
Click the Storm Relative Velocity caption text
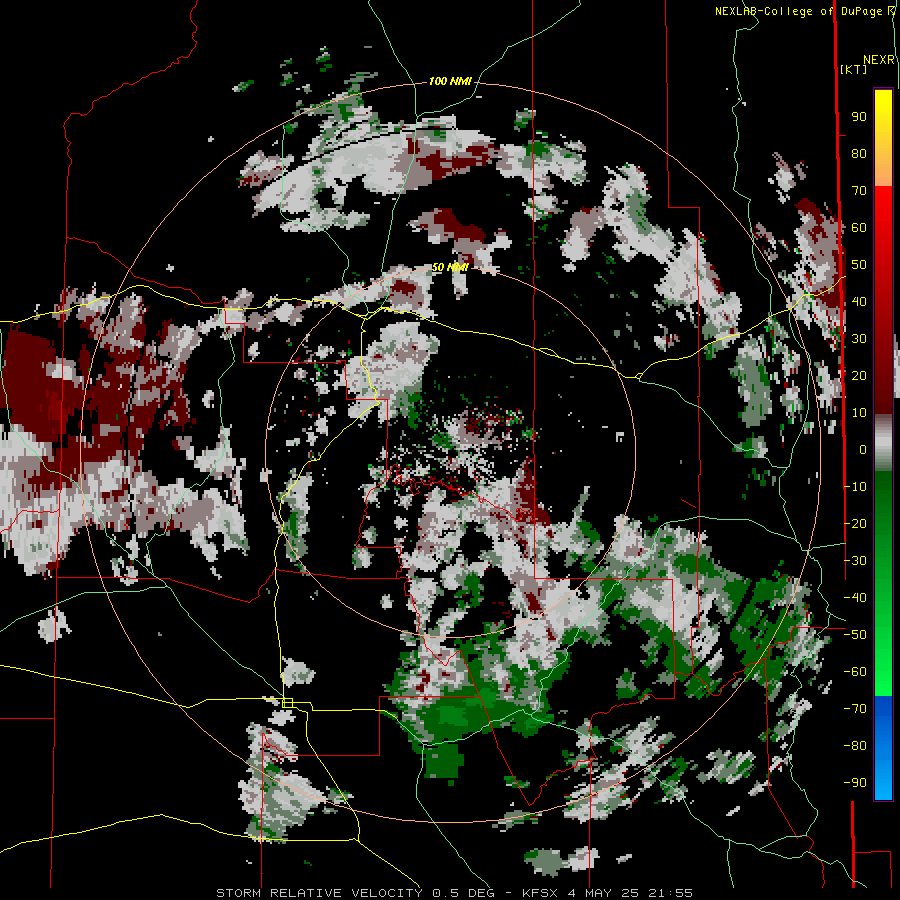[x=454, y=893]
